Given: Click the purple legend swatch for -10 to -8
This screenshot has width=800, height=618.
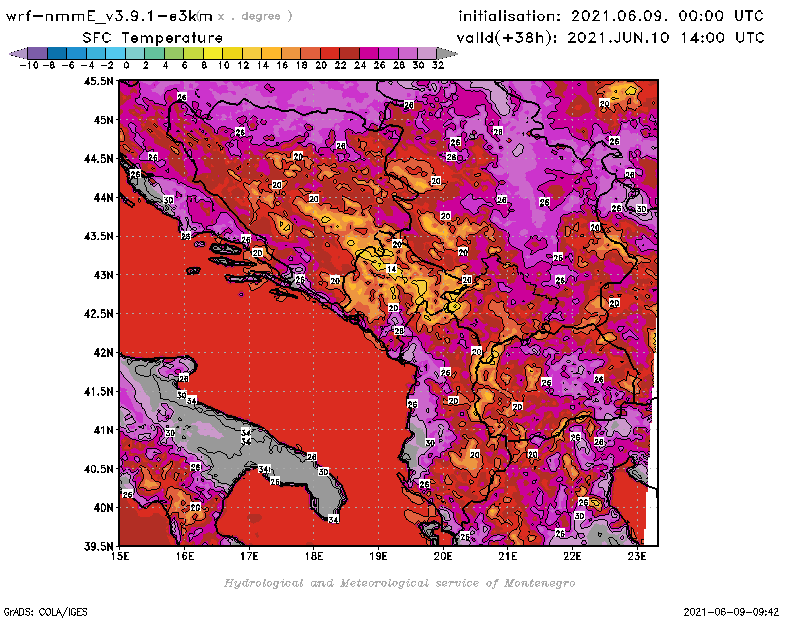Looking at the screenshot, I should (x=38, y=54).
